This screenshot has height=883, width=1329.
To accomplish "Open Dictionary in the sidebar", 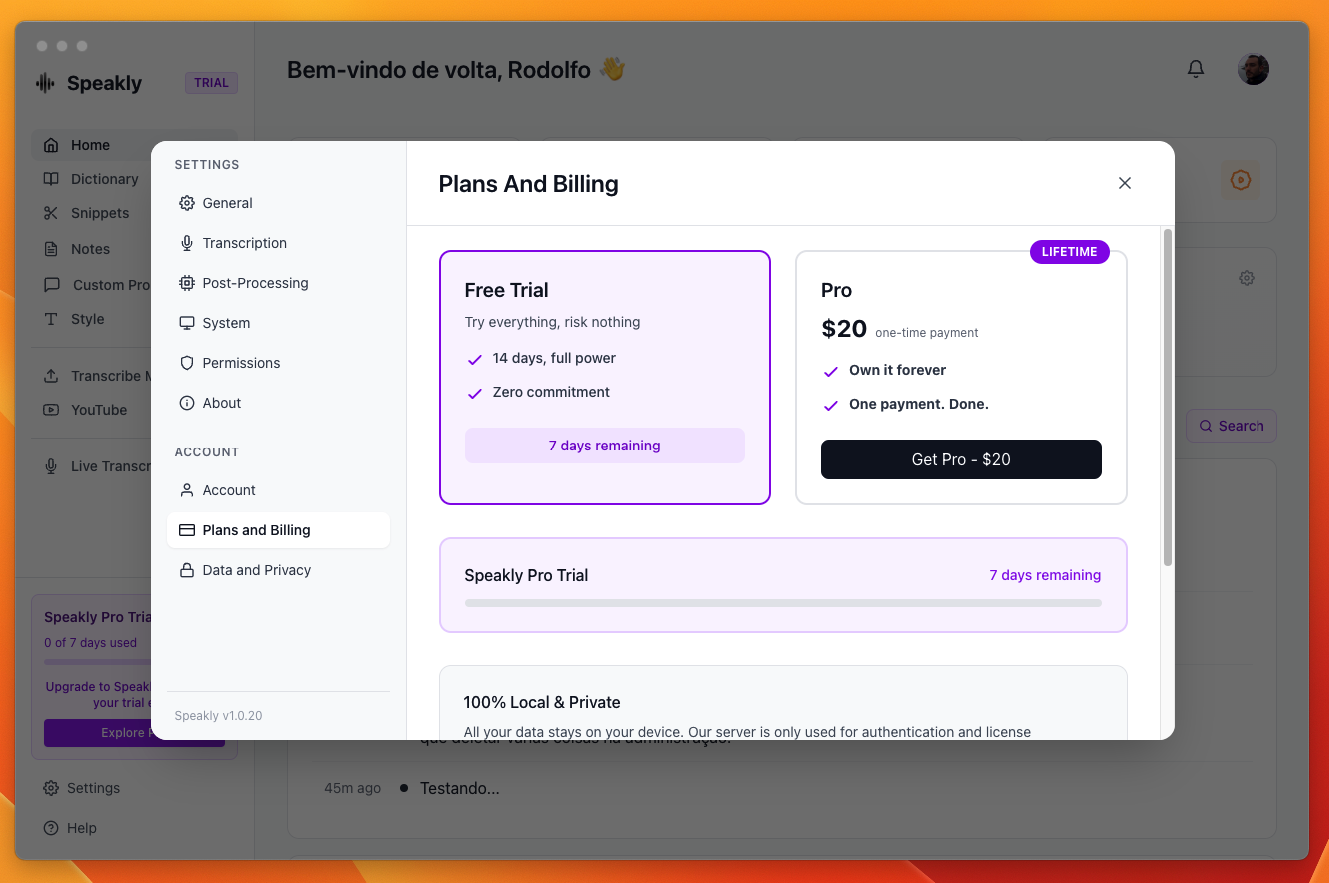I will [x=104, y=179].
